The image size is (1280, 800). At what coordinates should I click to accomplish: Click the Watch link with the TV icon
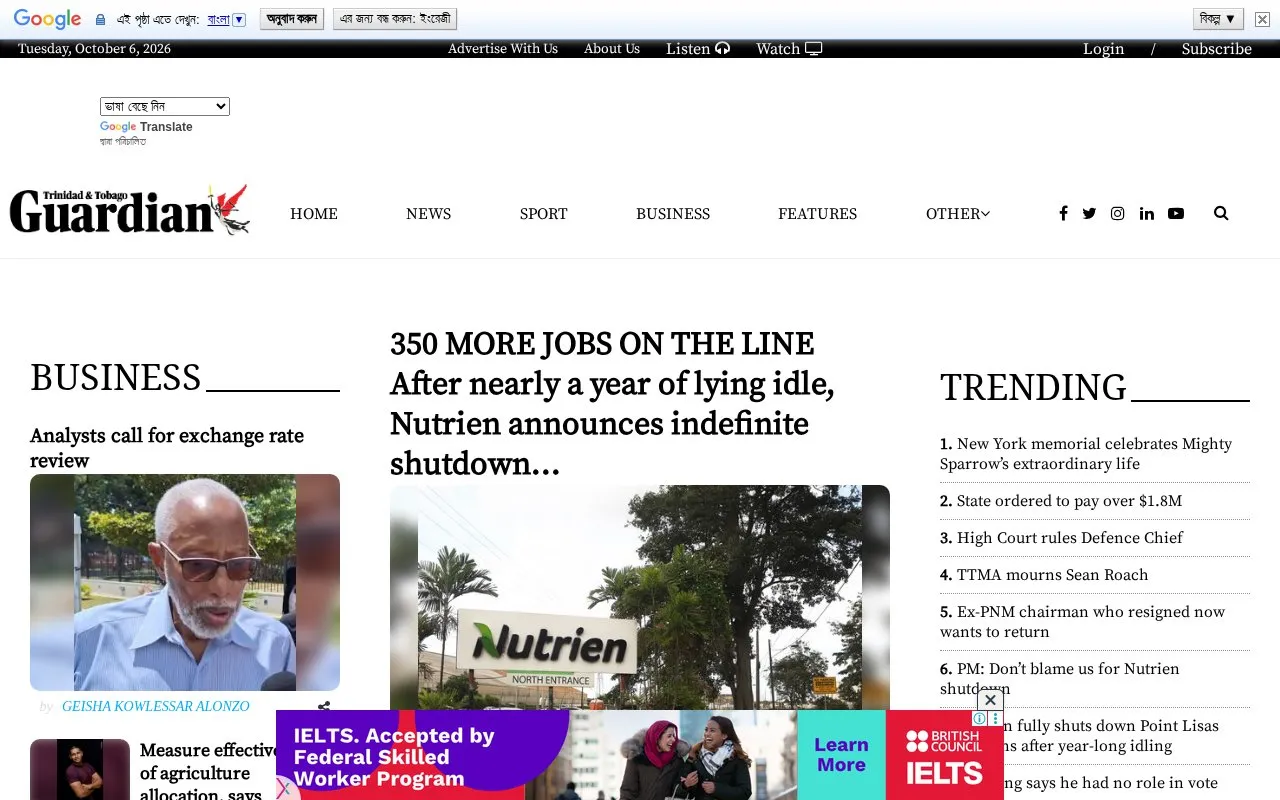(x=789, y=49)
